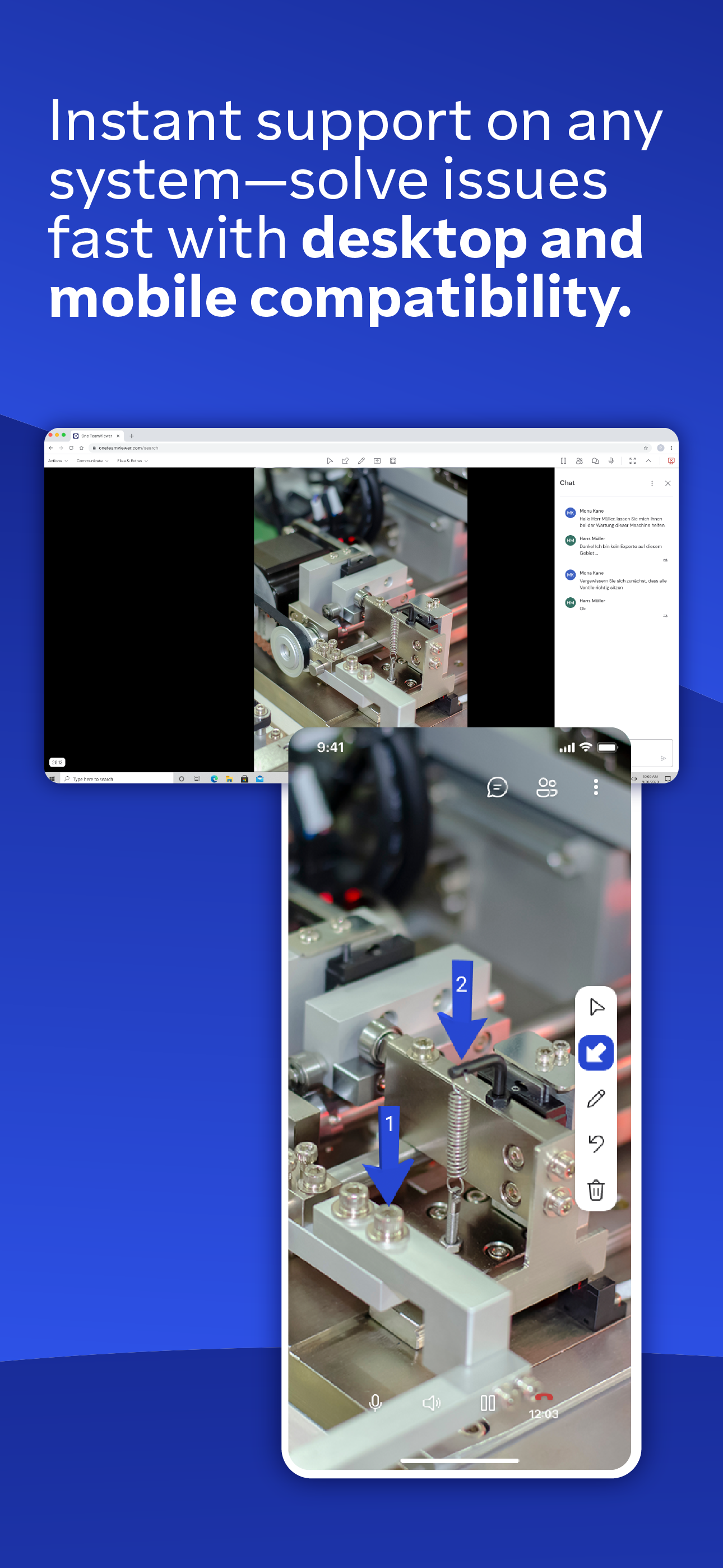723x1568 pixels.
Task: Show participants icon on phone screen
Action: [x=546, y=787]
